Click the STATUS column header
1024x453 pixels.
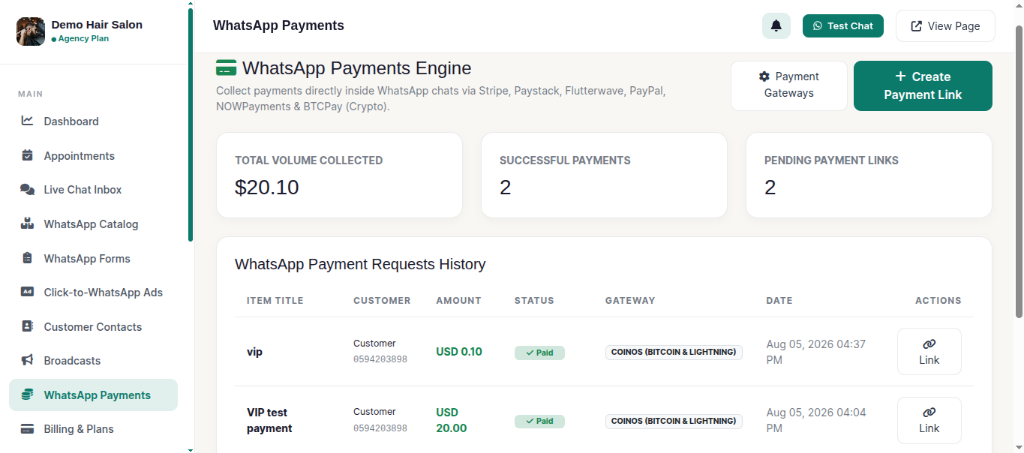point(534,301)
